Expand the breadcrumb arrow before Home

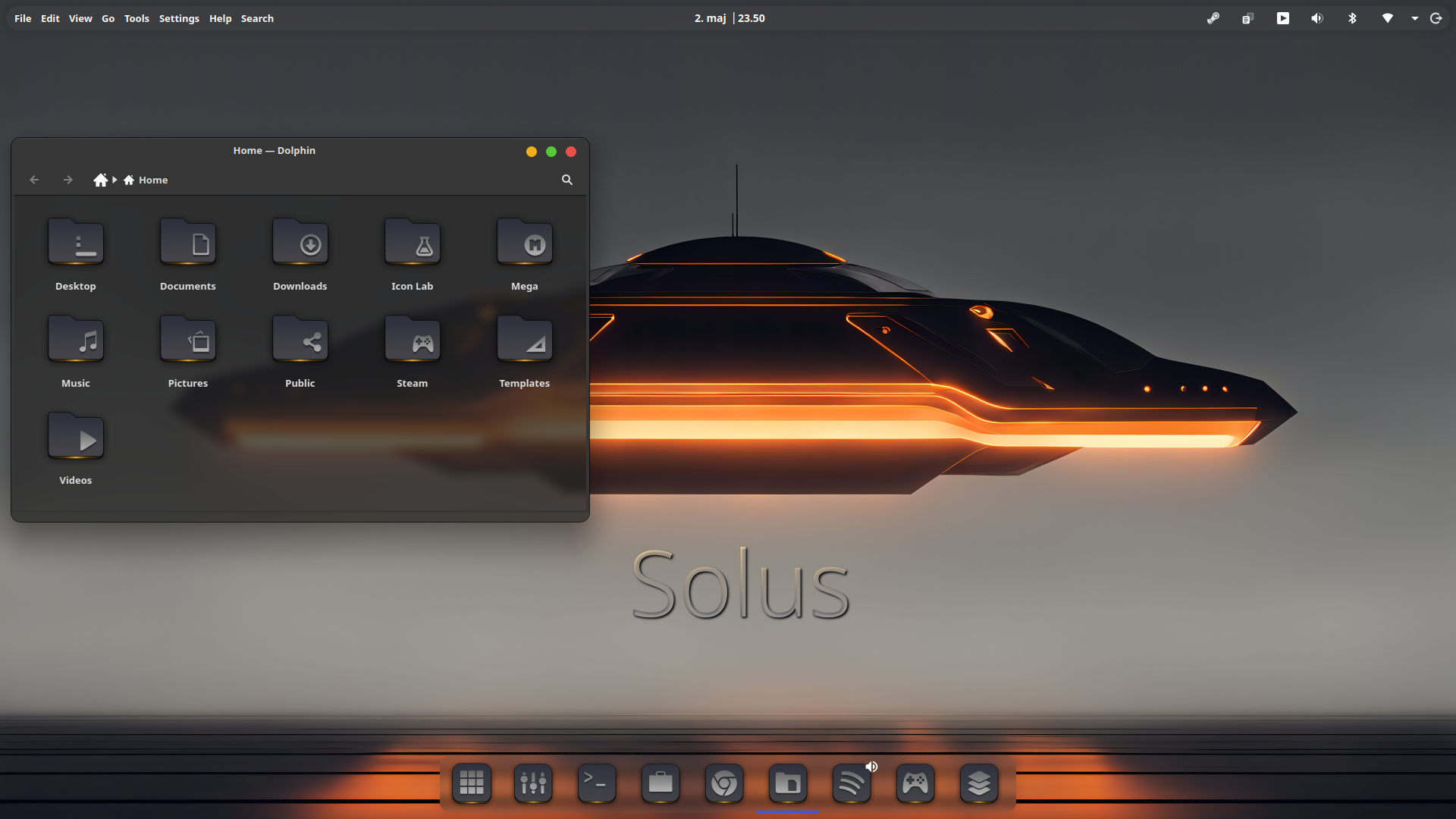click(x=115, y=180)
